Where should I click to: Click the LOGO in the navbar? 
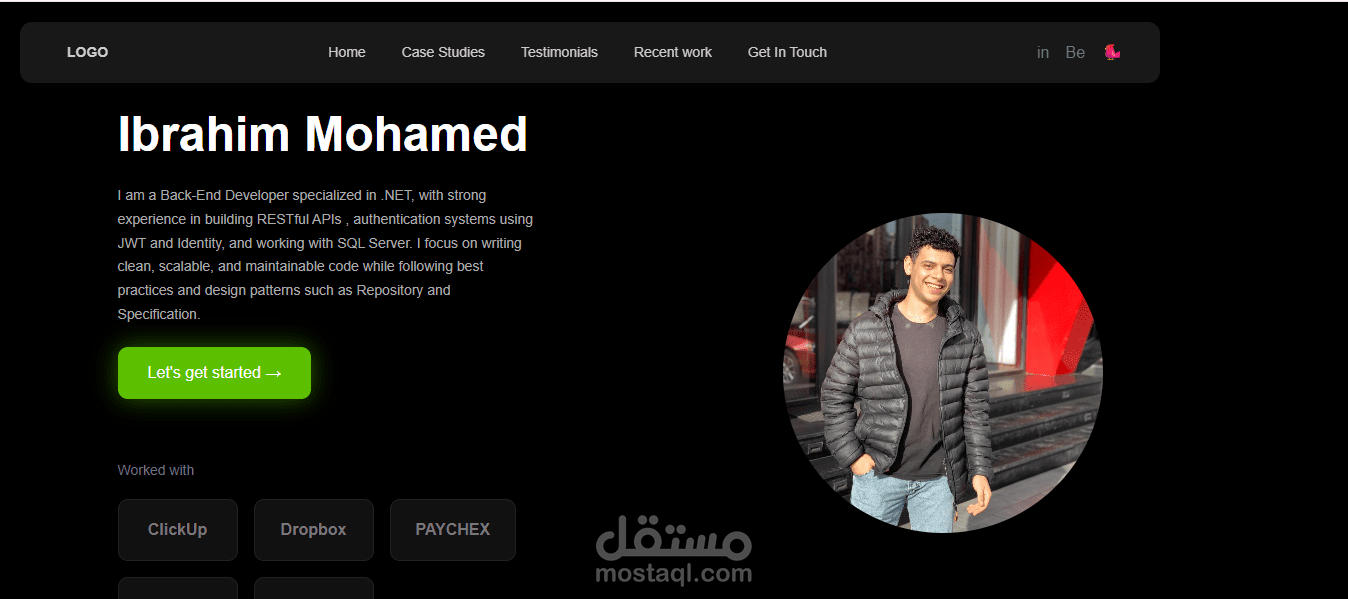(87, 52)
